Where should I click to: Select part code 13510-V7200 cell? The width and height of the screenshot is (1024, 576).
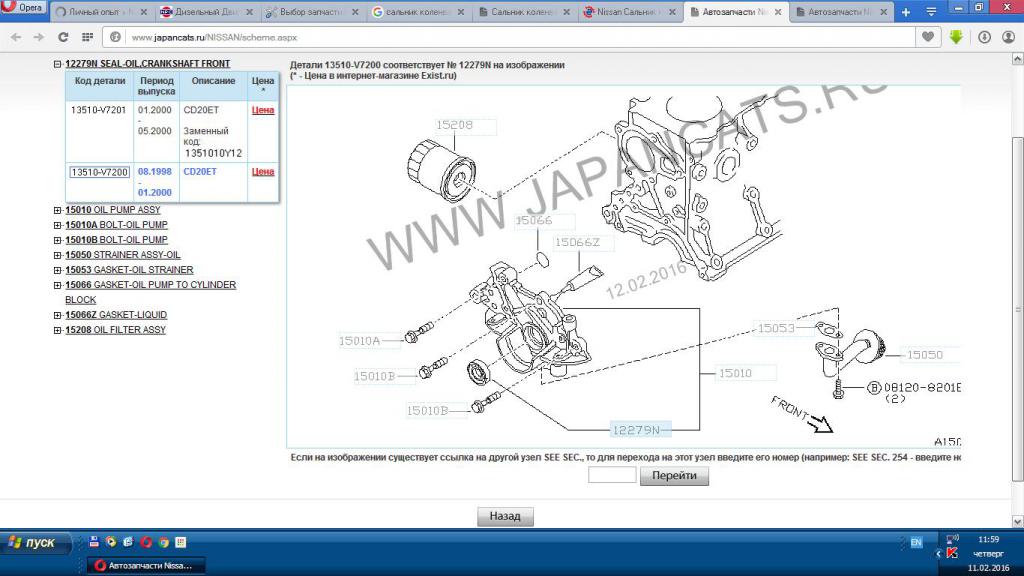(x=99, y=172)
